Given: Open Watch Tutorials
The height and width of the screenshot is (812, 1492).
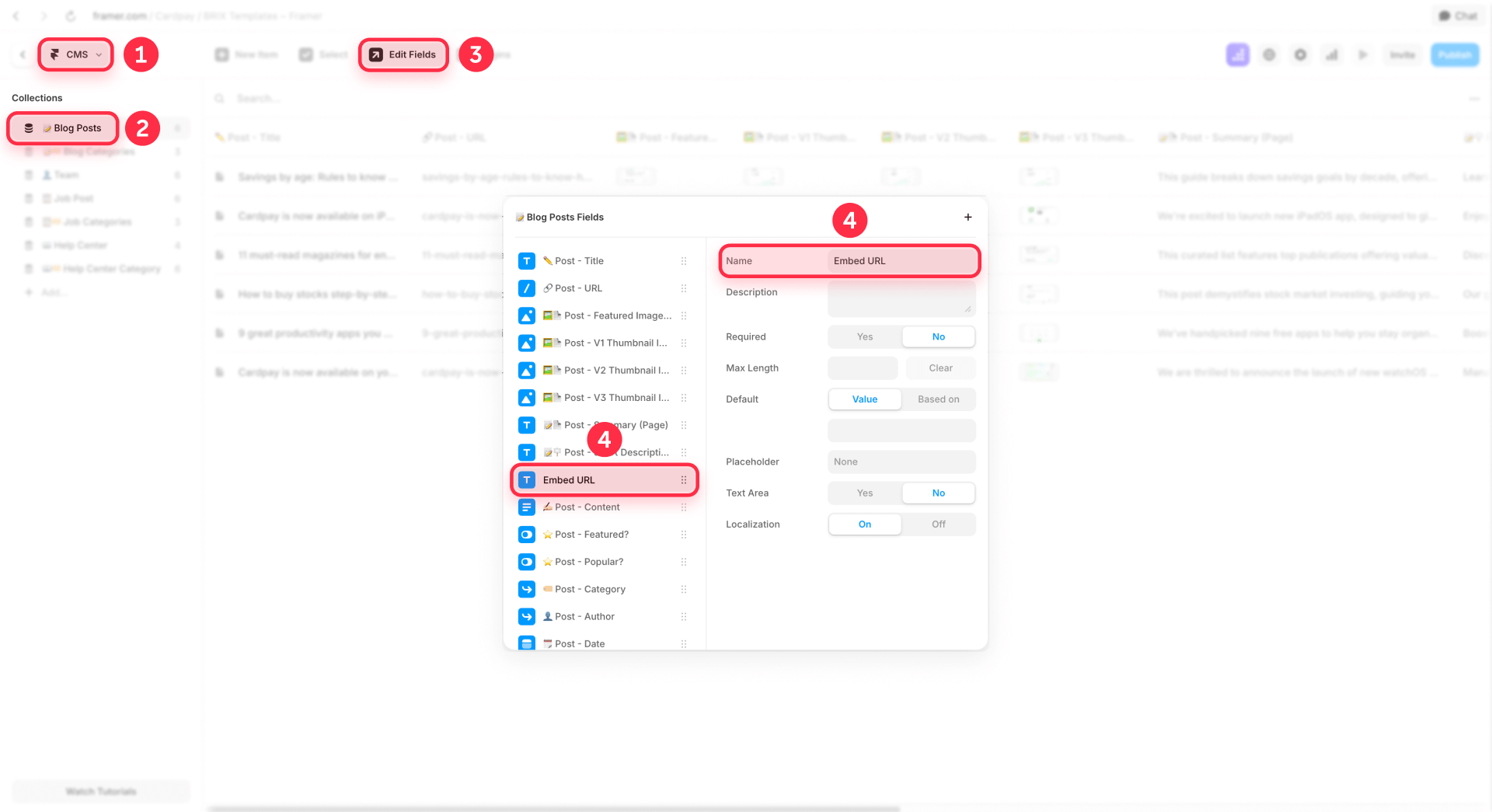Looking at the screenshot, I should pos(100,791).
